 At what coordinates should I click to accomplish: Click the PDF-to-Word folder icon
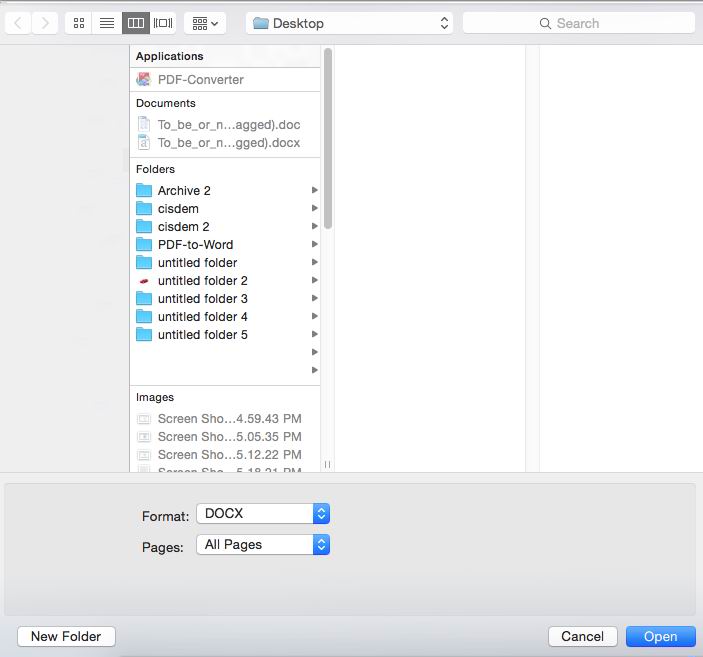coord(144,244)
